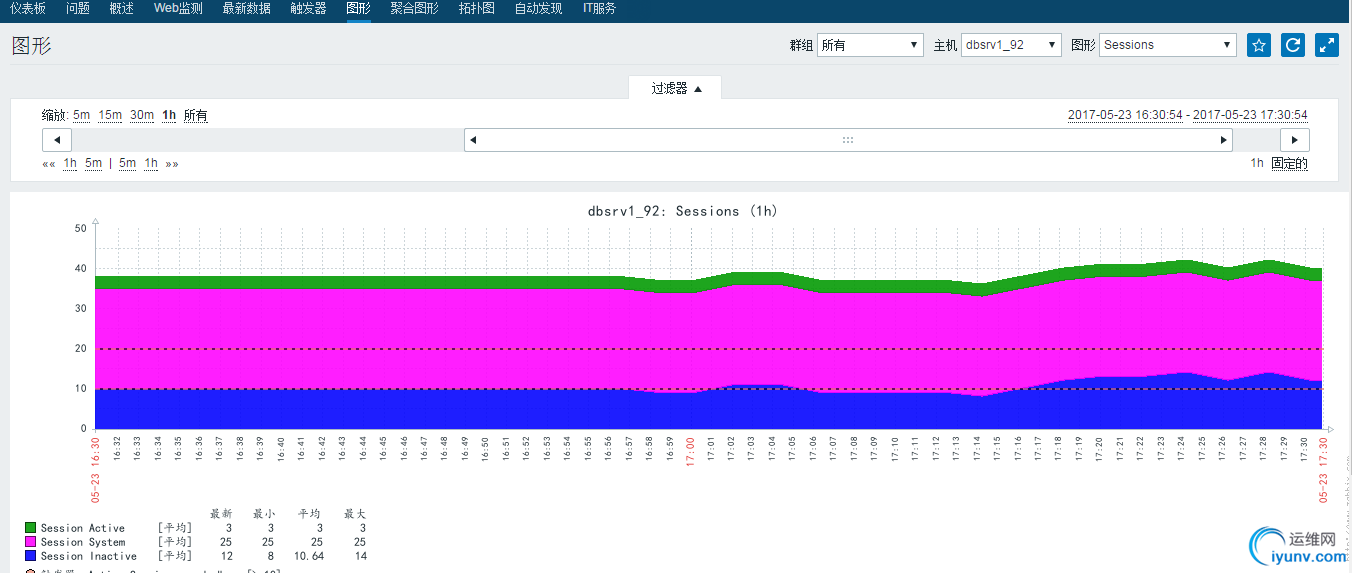The height and width of the screenshot is (573, 1352).
Task: Click magenta Session System legend swatch
Action: tap(31, 542)
